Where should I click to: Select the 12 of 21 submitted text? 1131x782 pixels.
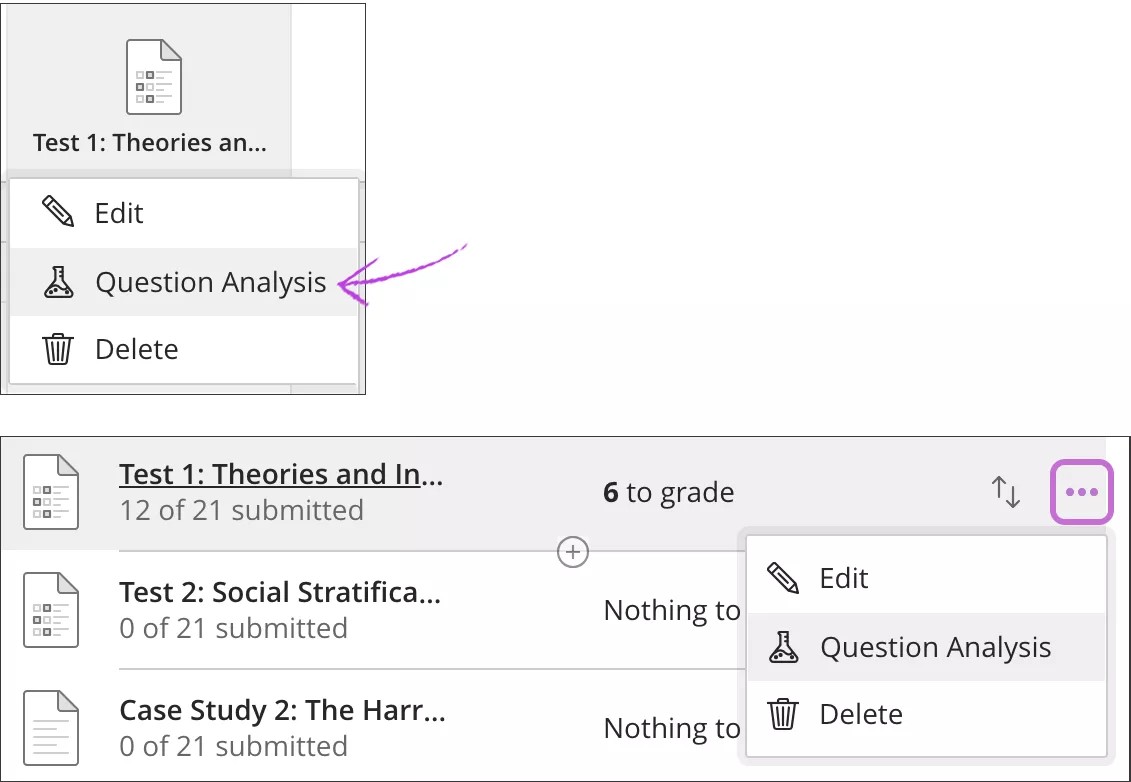point(240,510)
